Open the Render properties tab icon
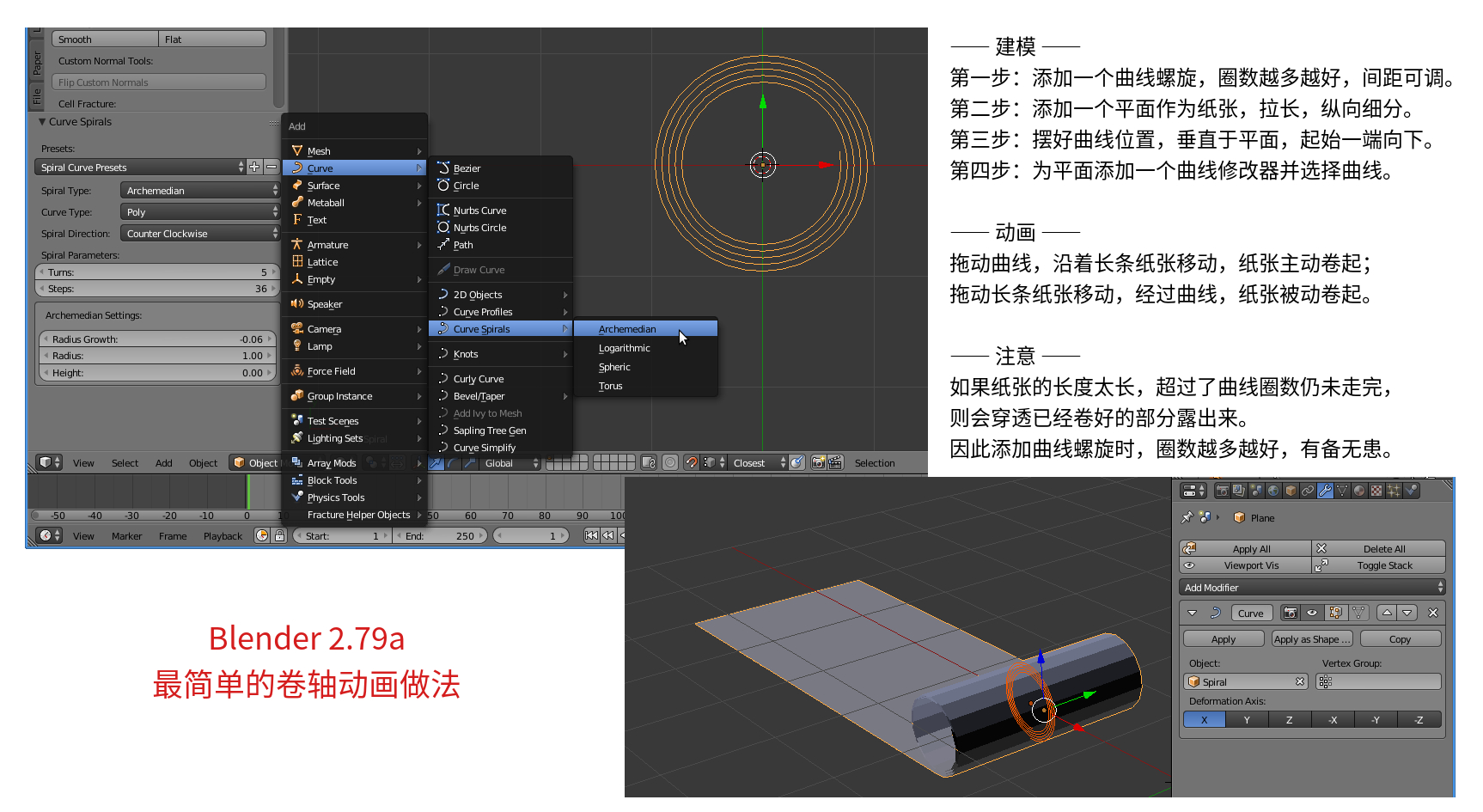This screenshot has width=1483, height=812. (1222, 491)
